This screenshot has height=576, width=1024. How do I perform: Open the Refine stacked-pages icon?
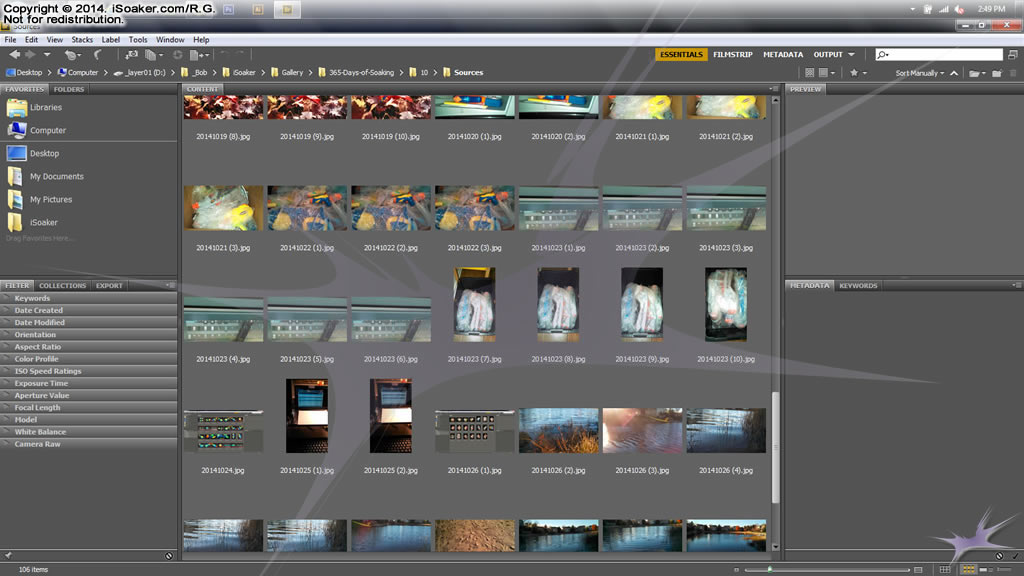152,55
